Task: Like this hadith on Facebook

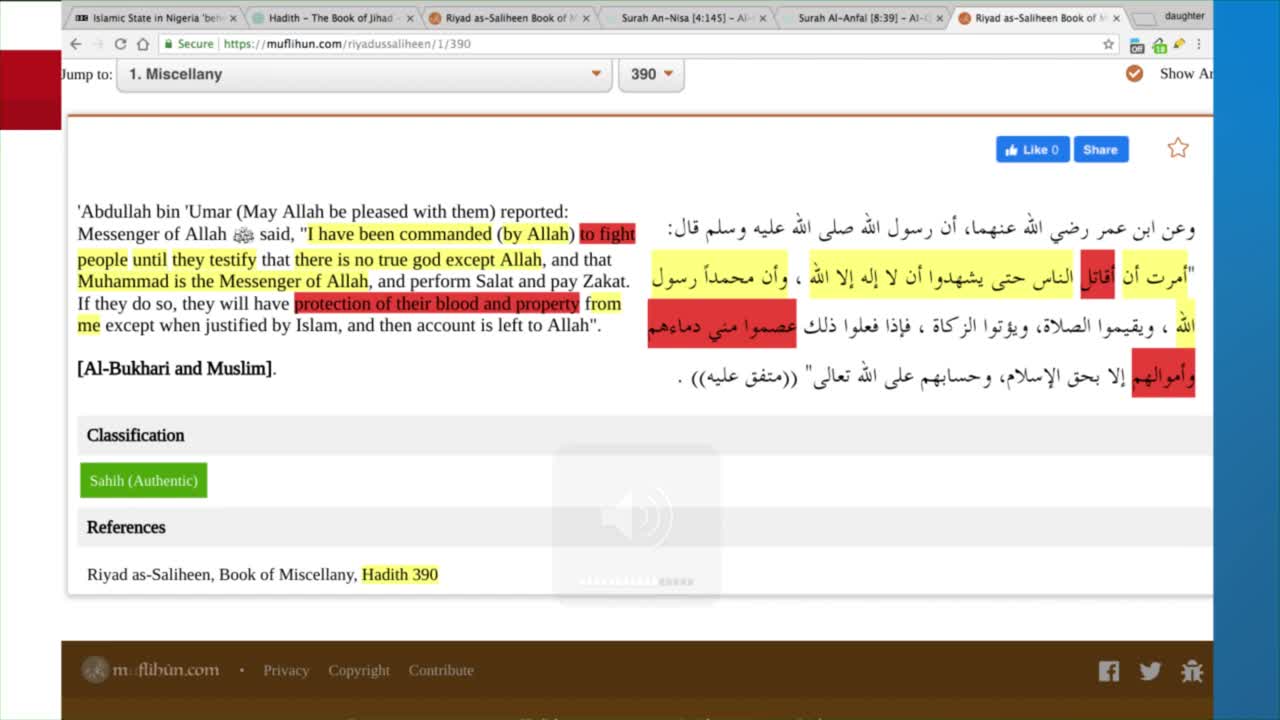Action: click(x=1032, y=150)
